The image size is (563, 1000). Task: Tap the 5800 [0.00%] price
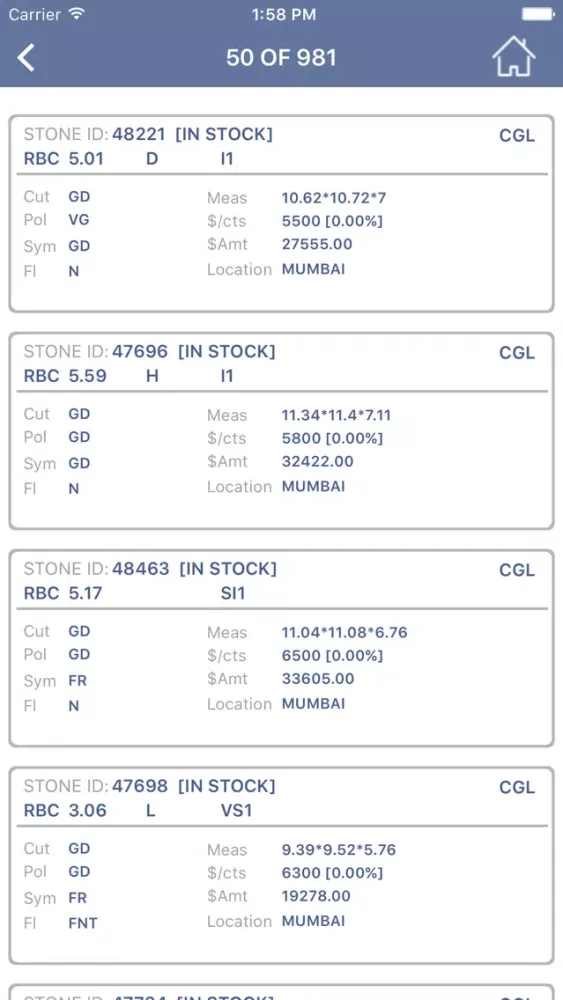[x=332, y=439]
